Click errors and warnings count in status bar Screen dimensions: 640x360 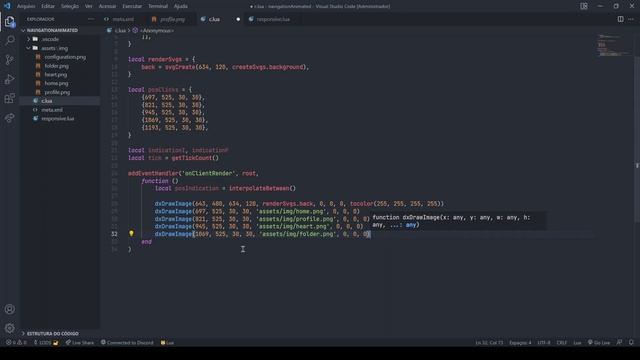pos(16,343)
